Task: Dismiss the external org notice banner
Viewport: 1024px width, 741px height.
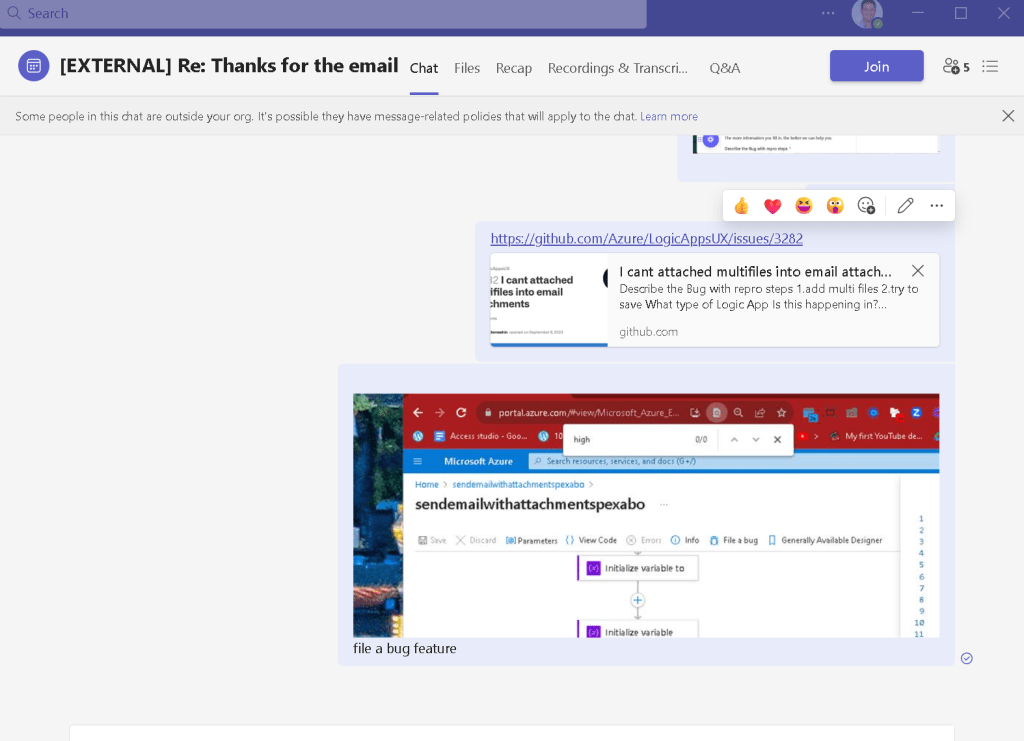Action: [1008, 116]
